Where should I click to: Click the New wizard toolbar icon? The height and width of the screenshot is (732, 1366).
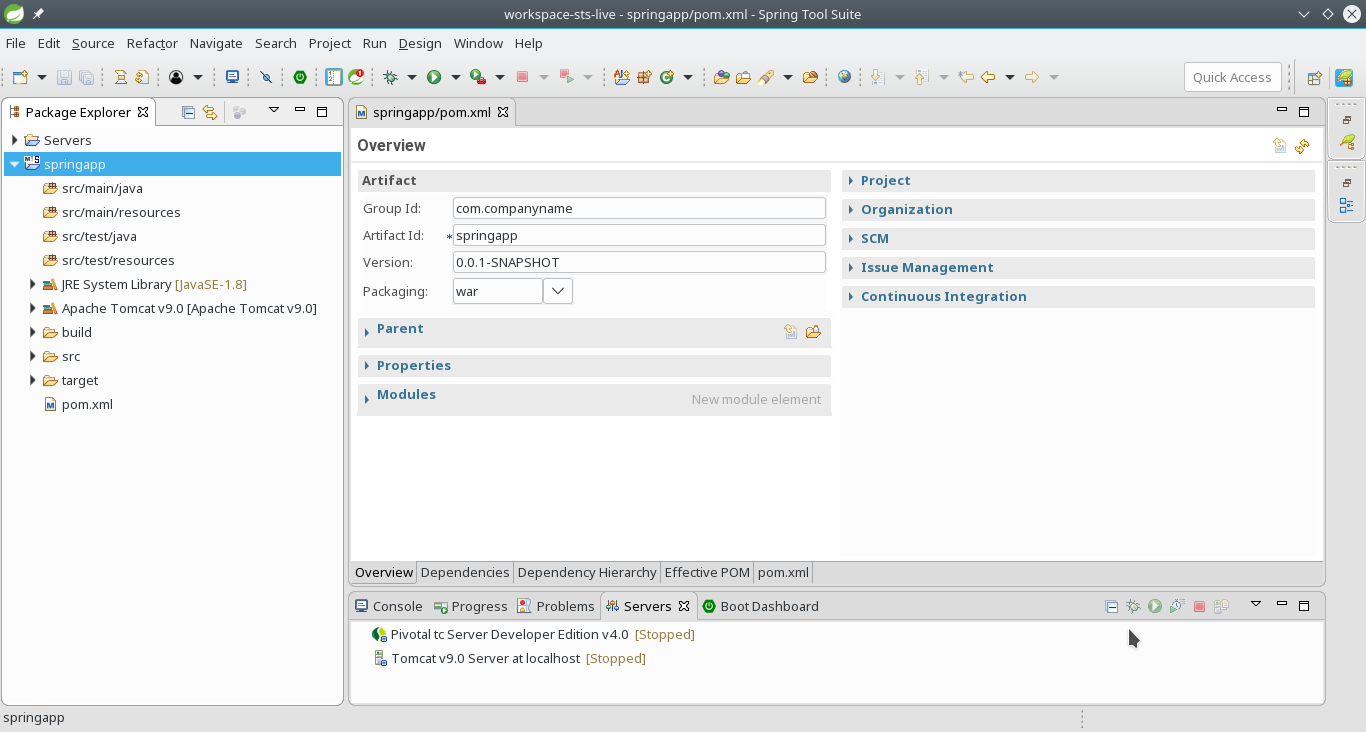[x=20, y=77]
